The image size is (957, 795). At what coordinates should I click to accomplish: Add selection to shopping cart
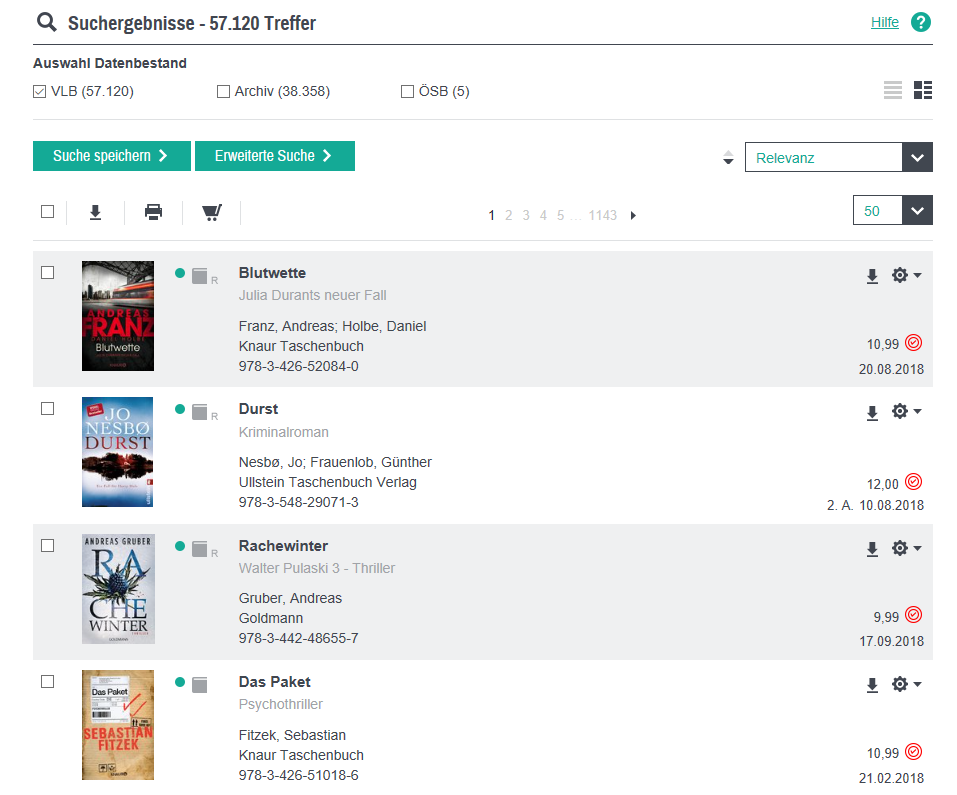(212, 212)
